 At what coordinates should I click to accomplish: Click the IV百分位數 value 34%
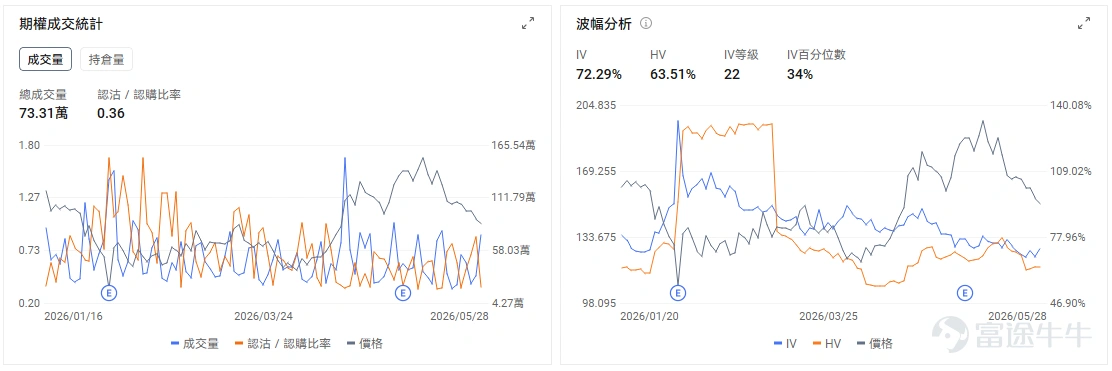800,74
